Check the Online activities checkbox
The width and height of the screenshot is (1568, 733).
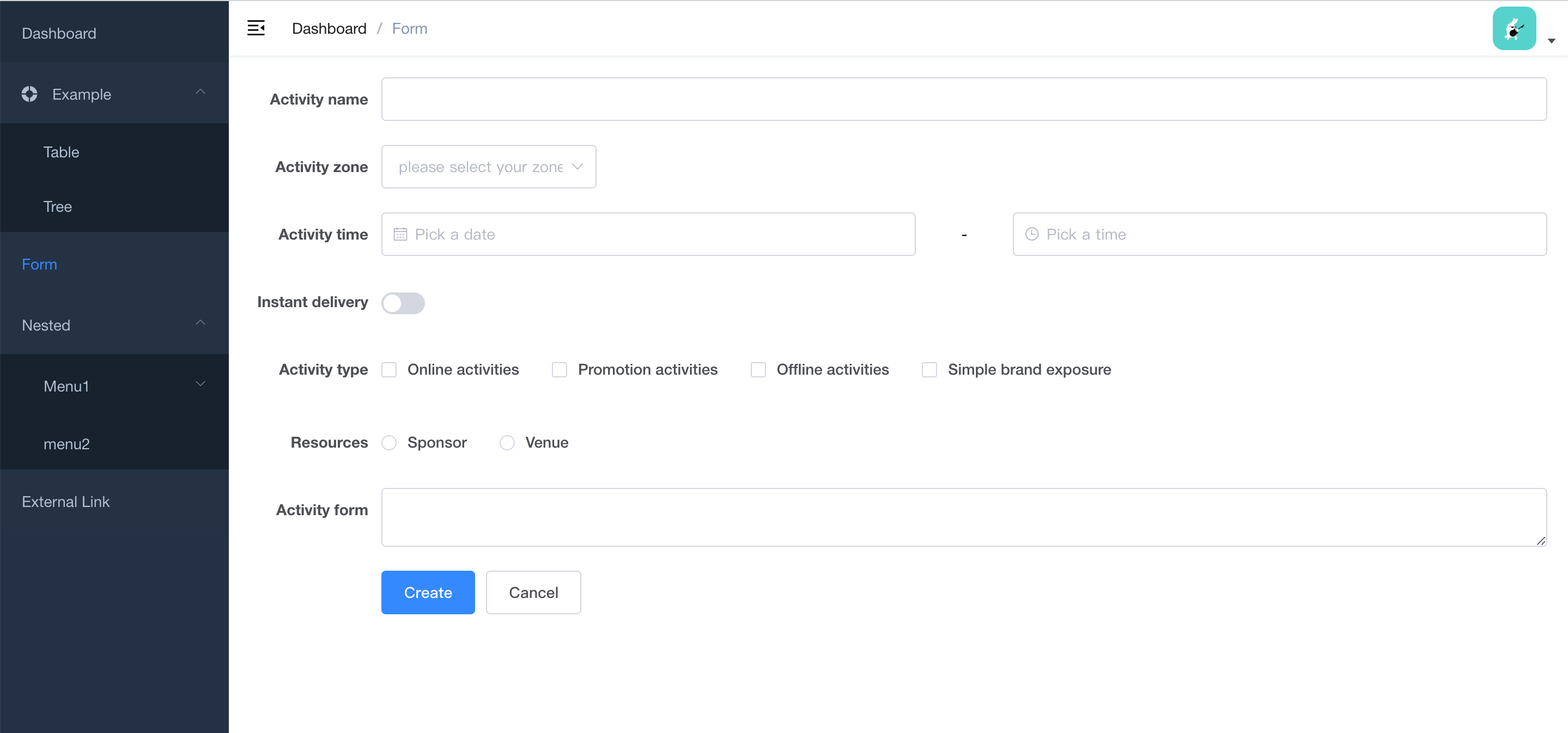pyautogui.click(x=389, y=369)
